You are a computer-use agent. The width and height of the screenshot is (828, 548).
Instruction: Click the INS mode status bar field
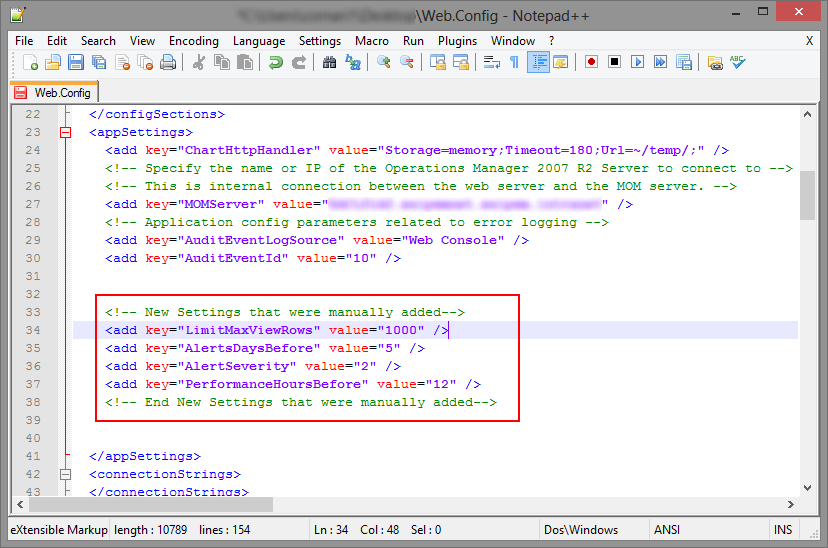pyautogui.click(x=783, y=530)
